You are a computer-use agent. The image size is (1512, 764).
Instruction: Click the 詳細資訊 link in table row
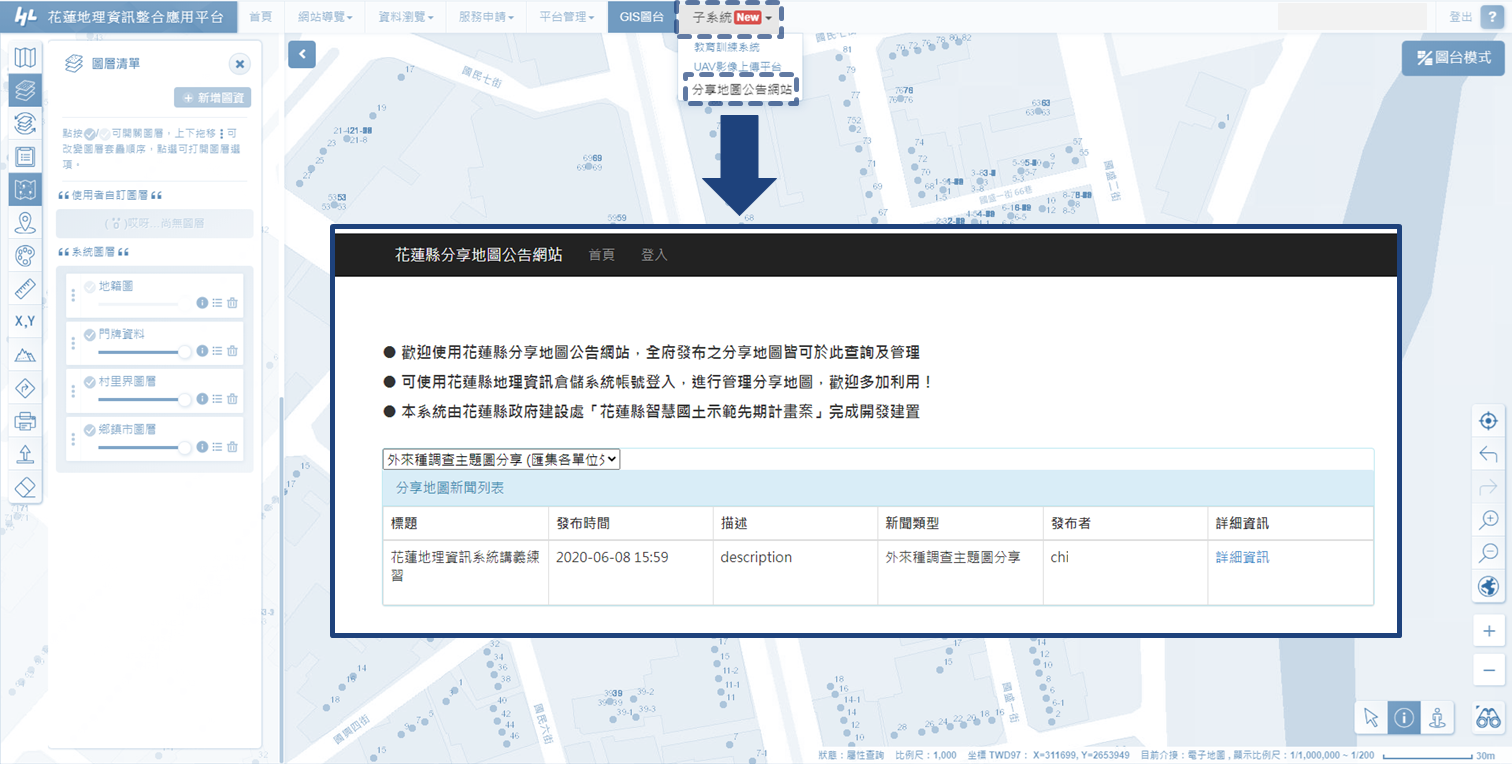click(x=1242, y=557)
